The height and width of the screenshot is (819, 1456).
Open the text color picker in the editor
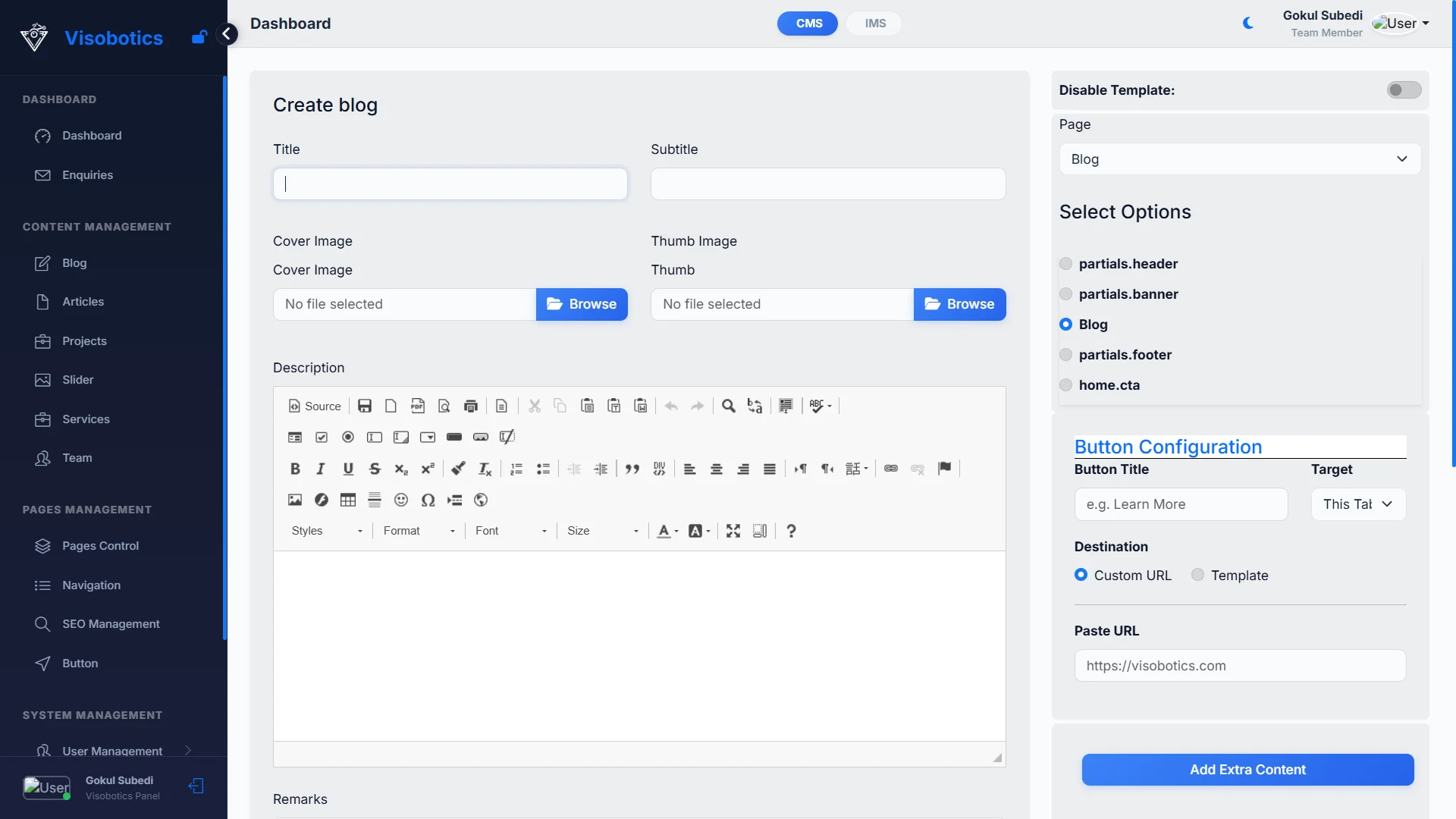667,531
